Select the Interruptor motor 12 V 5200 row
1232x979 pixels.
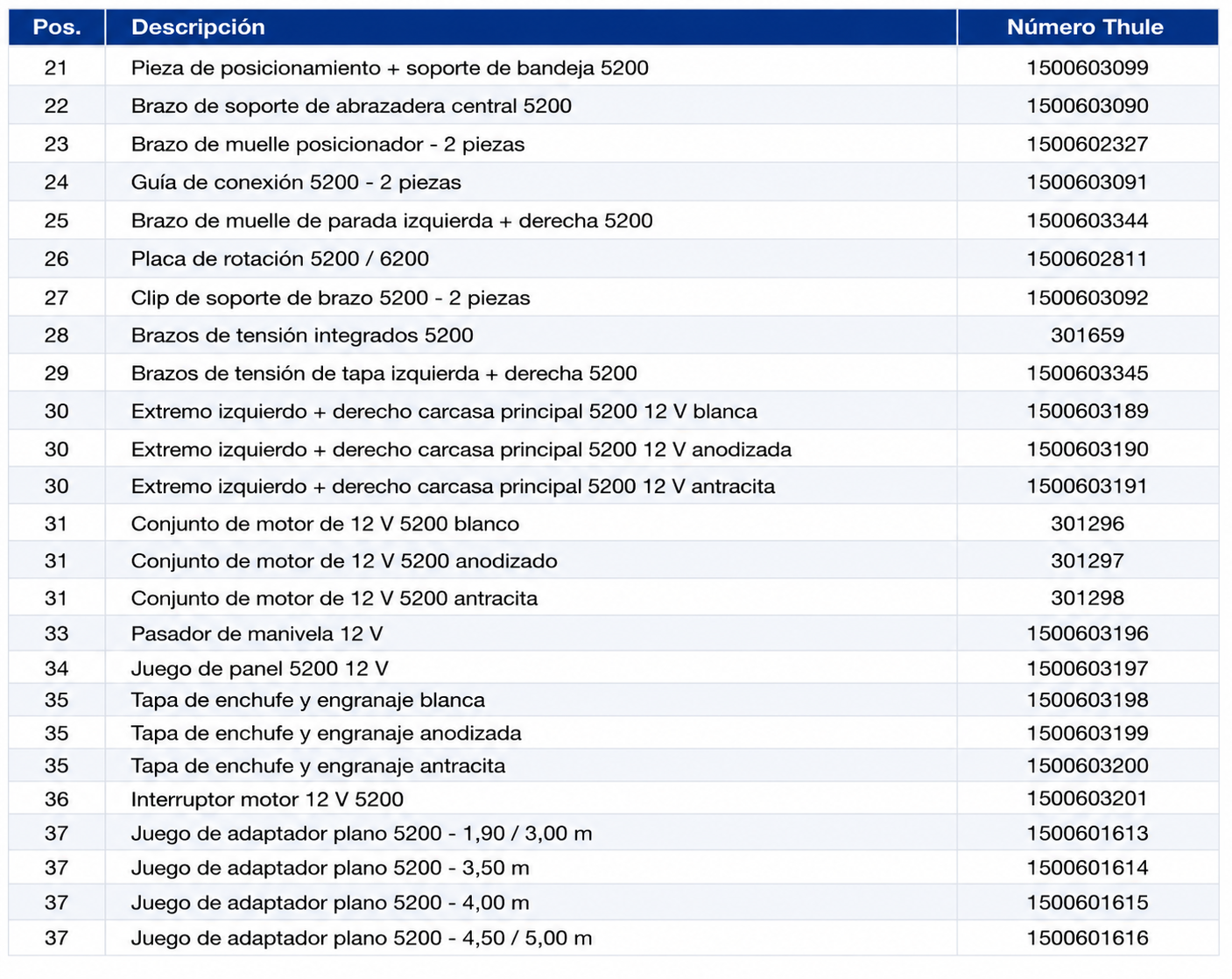[613, 799]
